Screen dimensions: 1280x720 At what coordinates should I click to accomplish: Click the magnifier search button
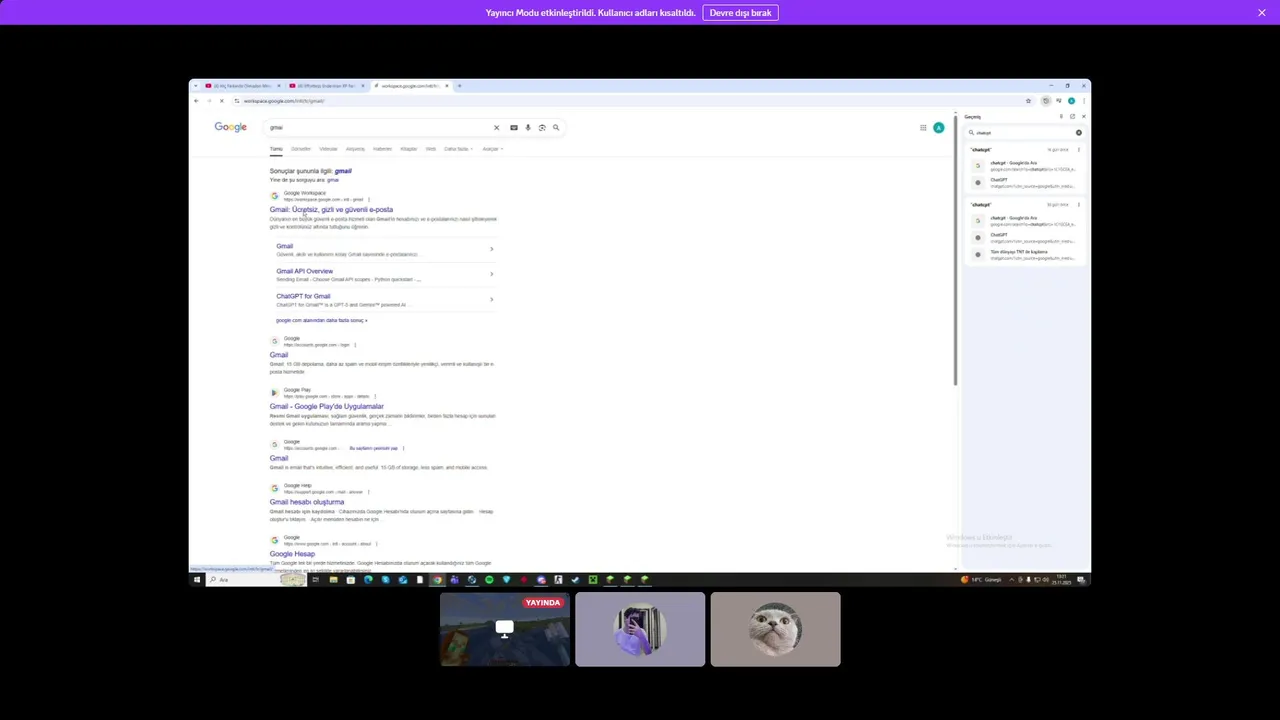click(x=556, y=127)
